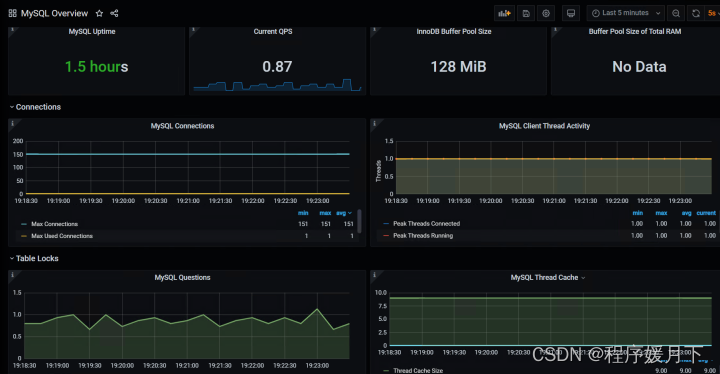This screenshot has width=720, height=374.
Task: Sort Client Thread Activity legend by max
Action: 661,213
